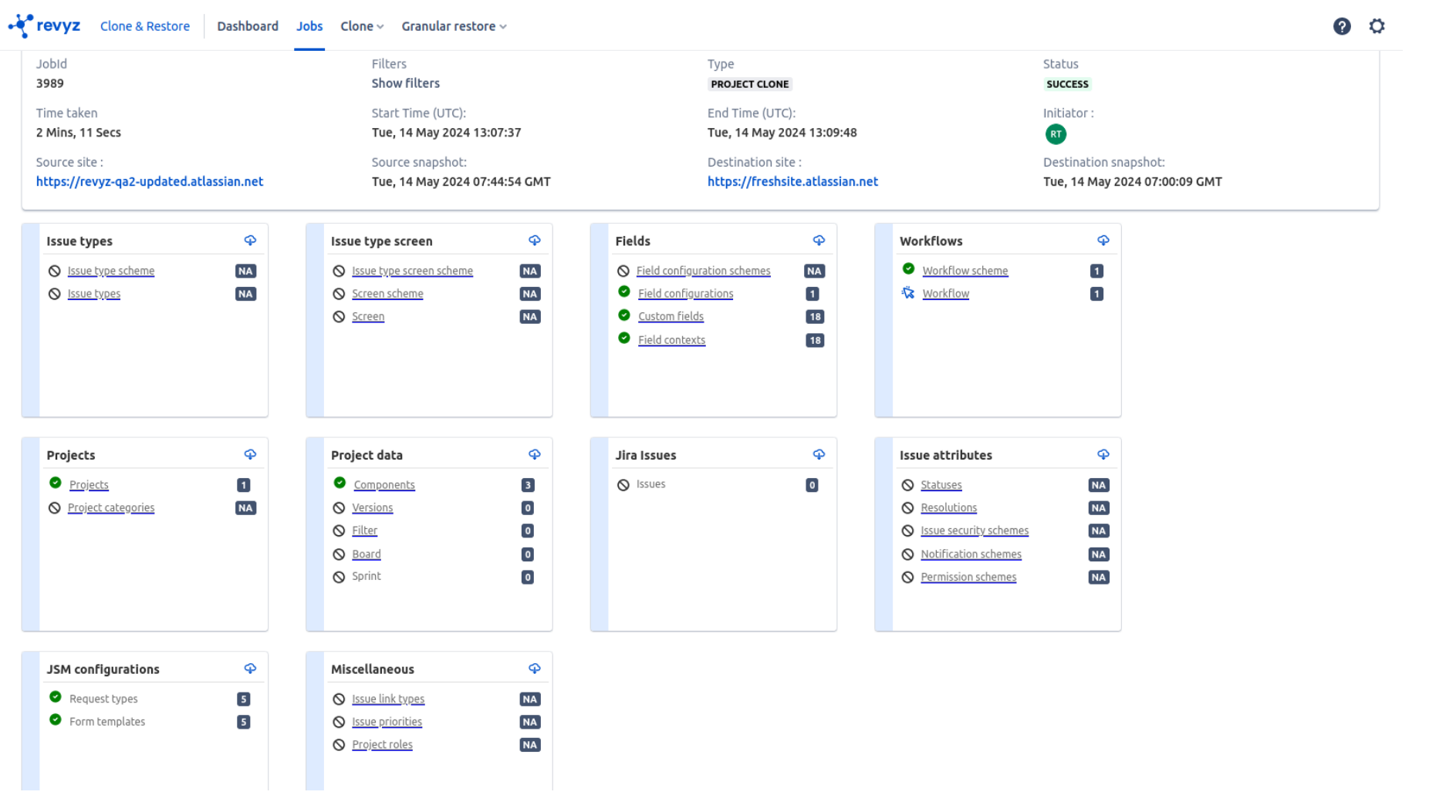Open the Custom fields link
The width and height of the screenshot is (1456, 812).
pyautogui.click(x=671, y=317)
